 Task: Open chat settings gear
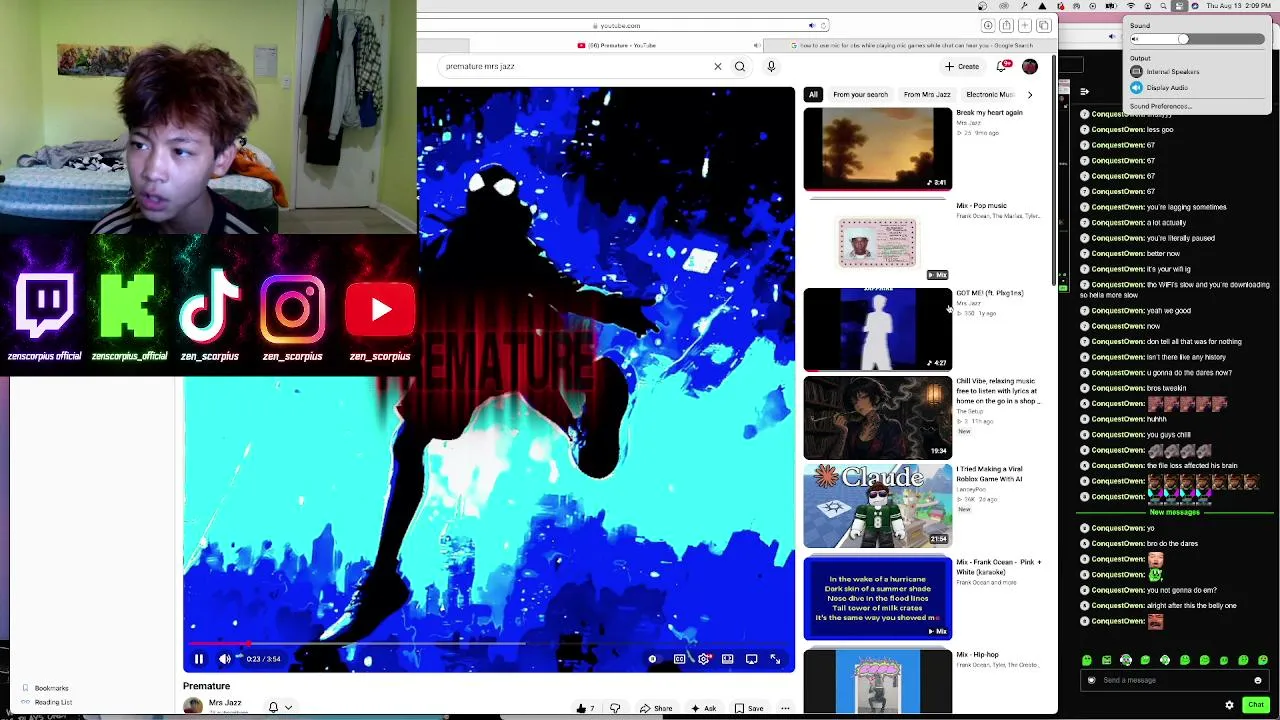point(1229,705)
